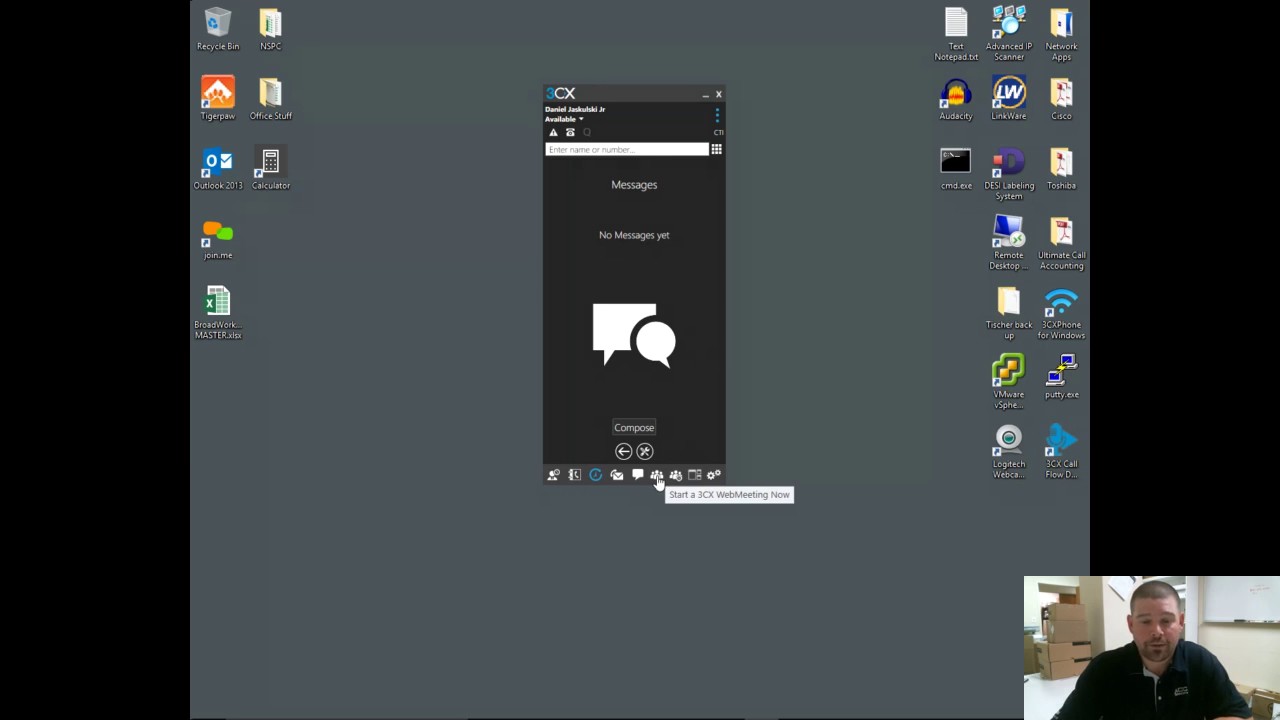The image size is (1280, 720).
Task: Open the Call History clock icon
Action: 596,475
